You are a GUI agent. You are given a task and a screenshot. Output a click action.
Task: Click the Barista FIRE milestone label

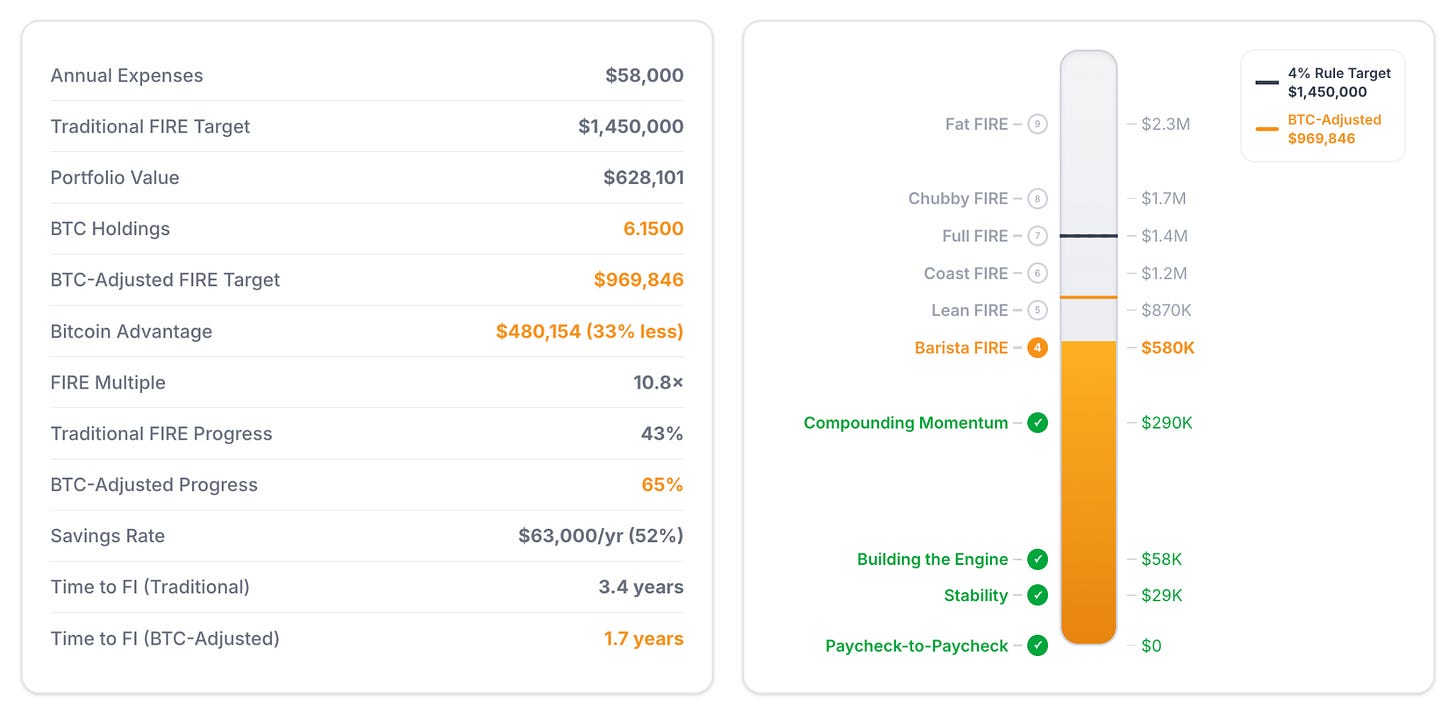coord(961,348)
